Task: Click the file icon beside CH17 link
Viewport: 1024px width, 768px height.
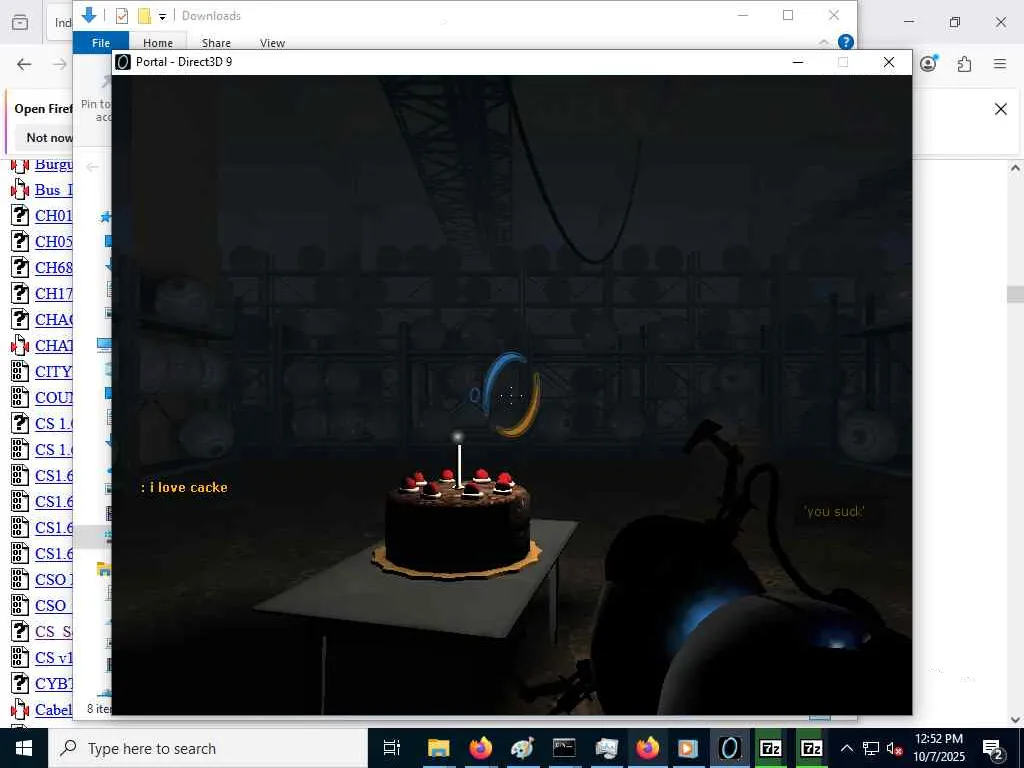Action: pos(20,293)
